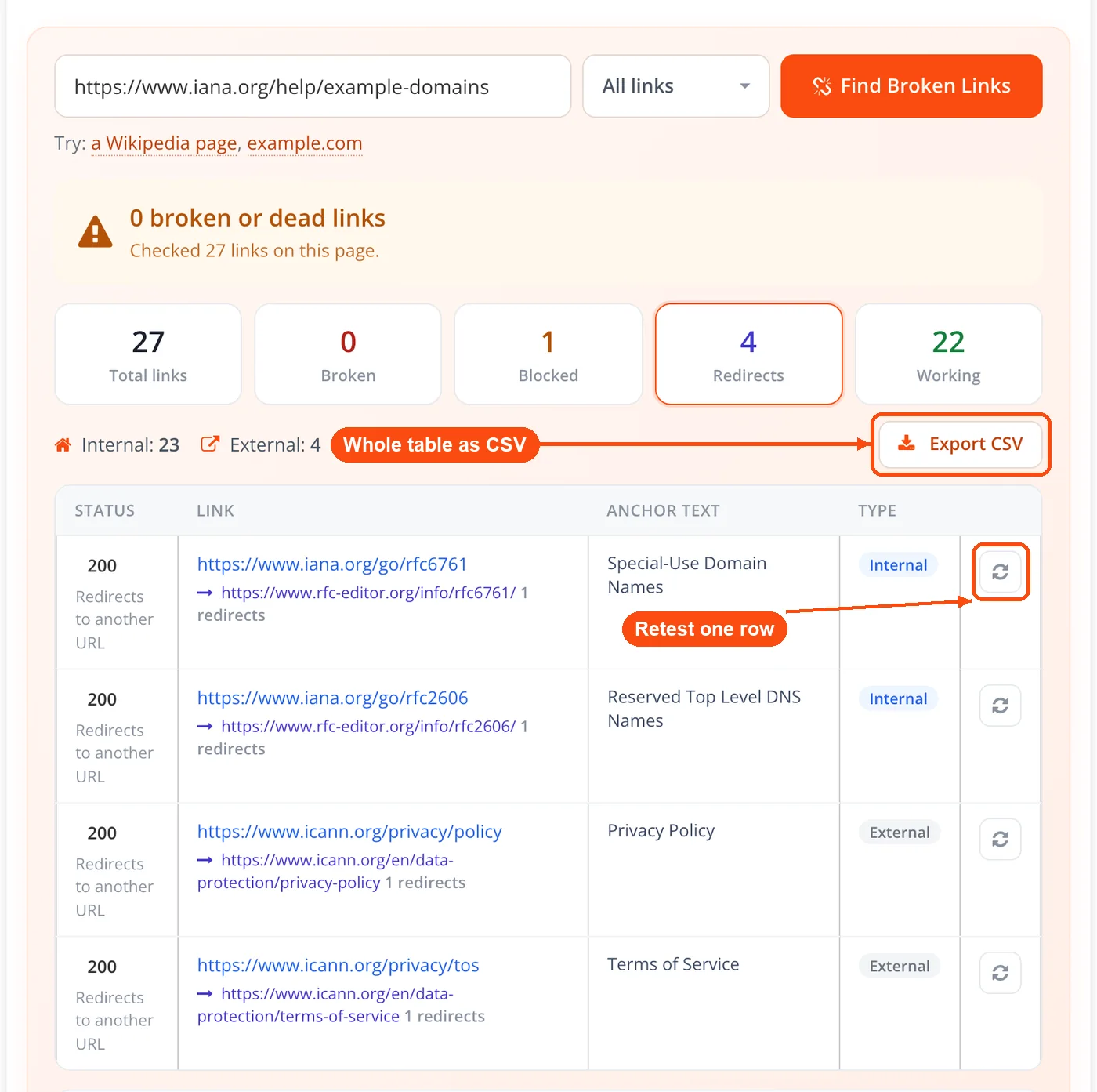Click the 'Checked 27 links on this page' text
The width and height of the screenshot is (1097, 1092).
pyautogui.click(x=255, y=251)
